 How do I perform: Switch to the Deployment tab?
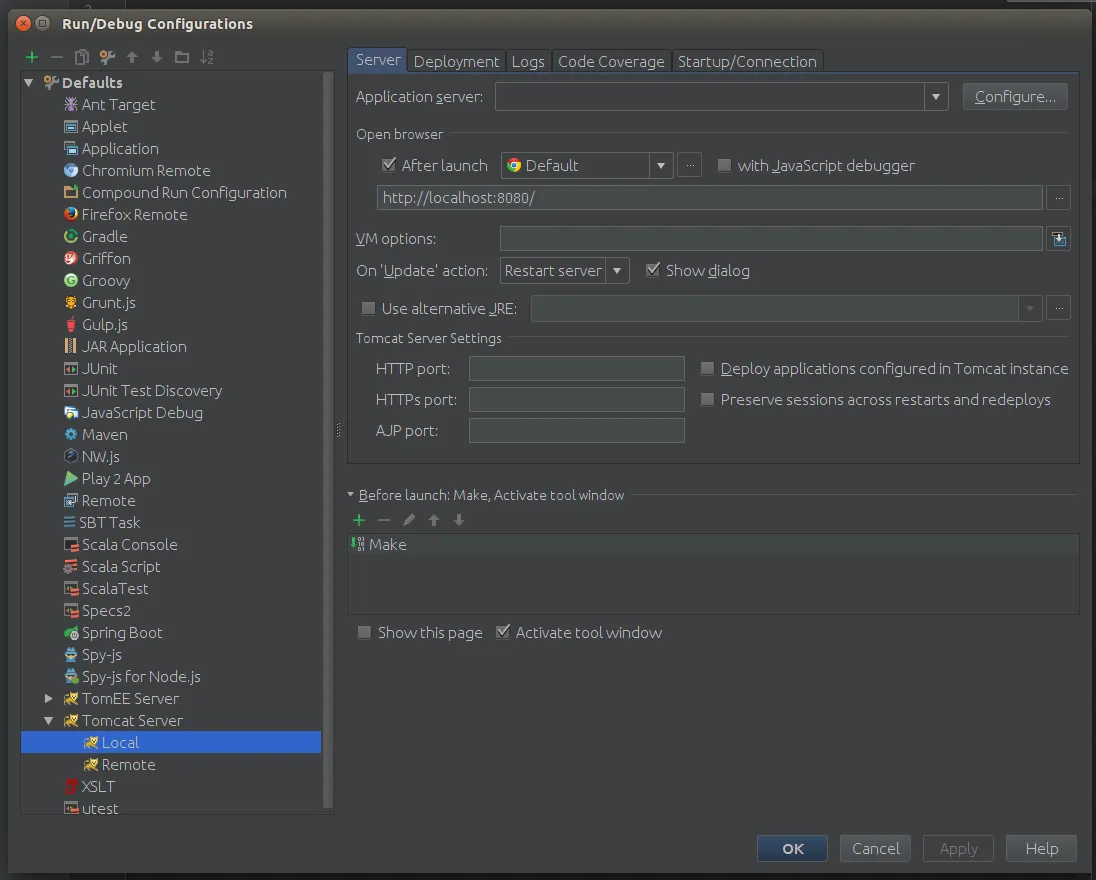tap(456, 62)
